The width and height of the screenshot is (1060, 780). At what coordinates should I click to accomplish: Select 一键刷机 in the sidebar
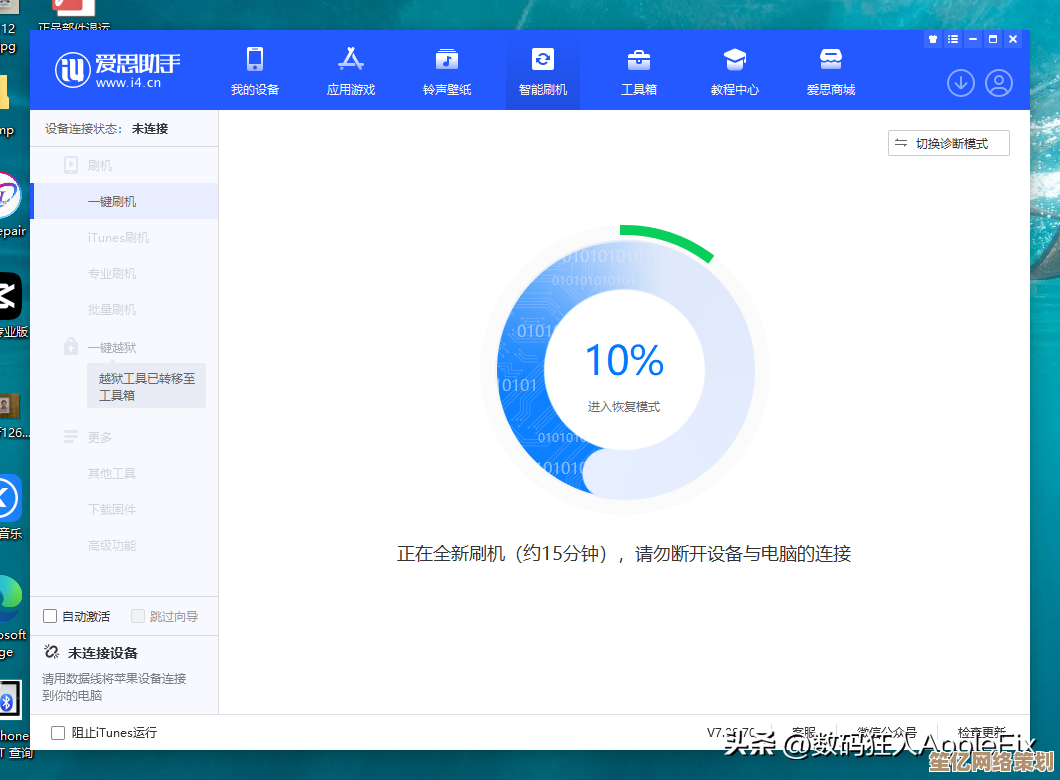(112, 201)
